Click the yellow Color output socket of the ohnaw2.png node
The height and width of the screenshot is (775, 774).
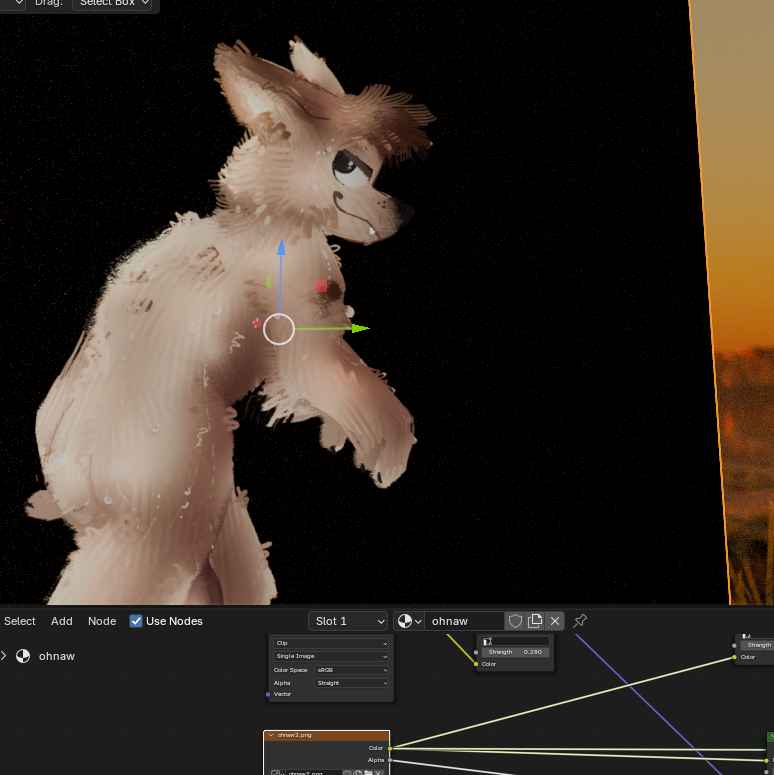click(x=390, y=748)
